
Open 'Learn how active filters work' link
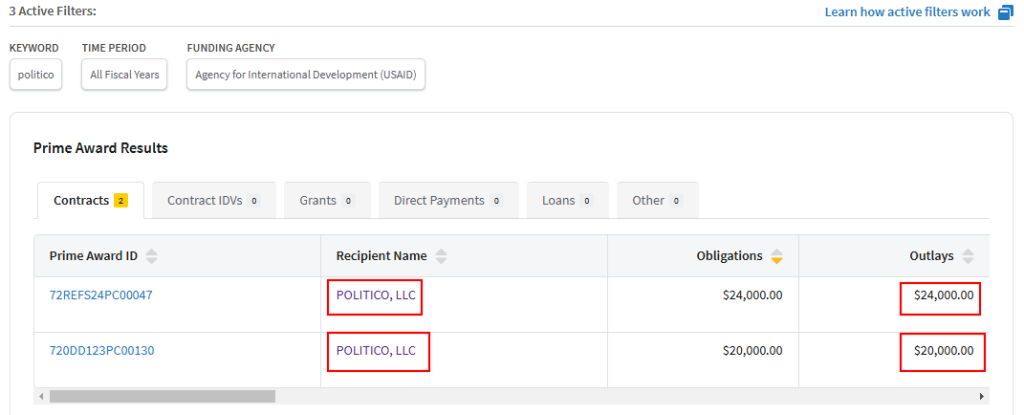pos(907,12)
